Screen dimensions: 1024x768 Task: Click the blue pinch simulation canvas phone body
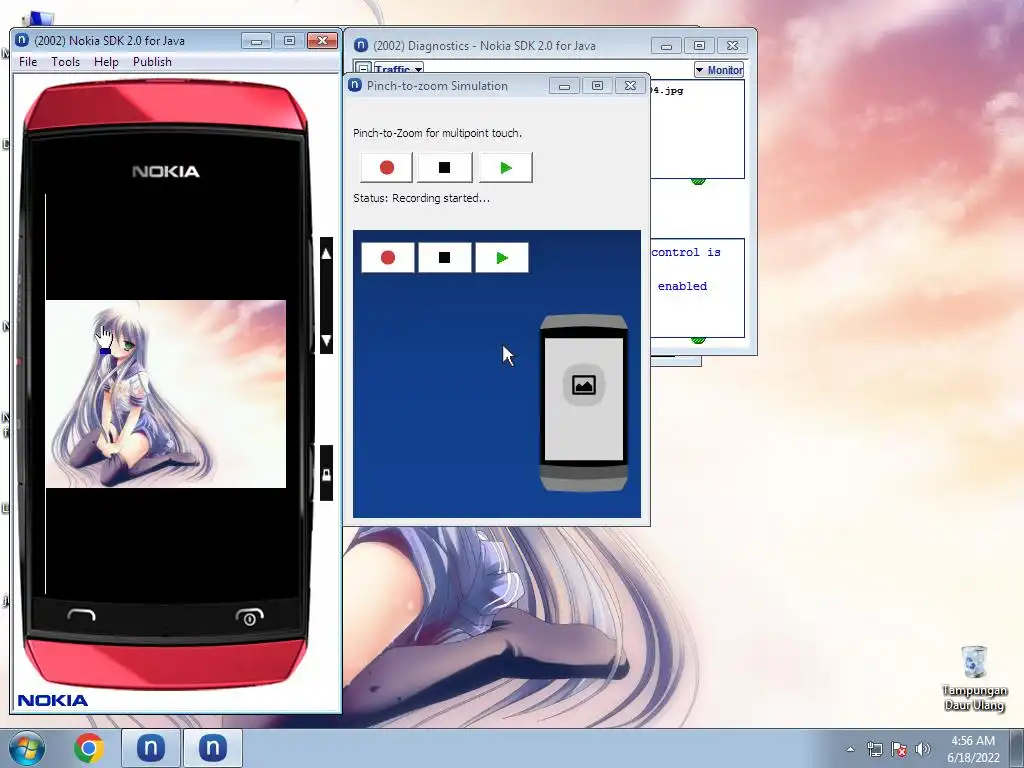pos(584,403)
